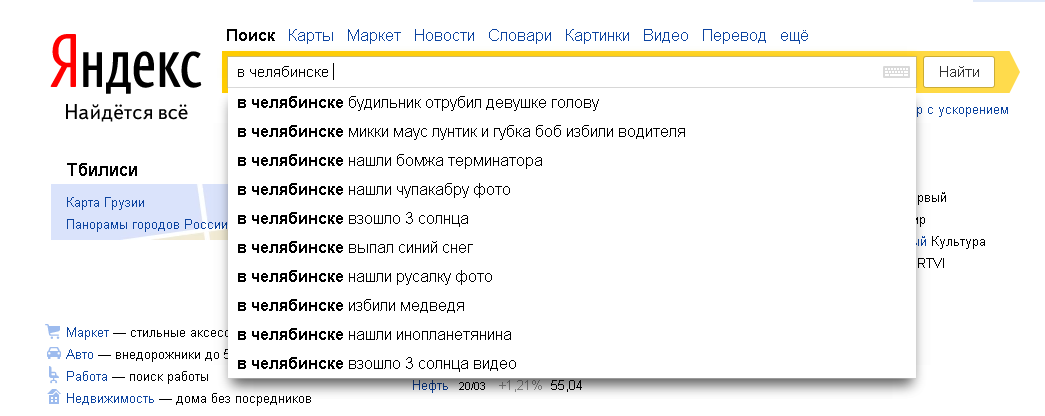Click the Работа seat icon
Screen dimensions: 1045x416
(53, 376)
